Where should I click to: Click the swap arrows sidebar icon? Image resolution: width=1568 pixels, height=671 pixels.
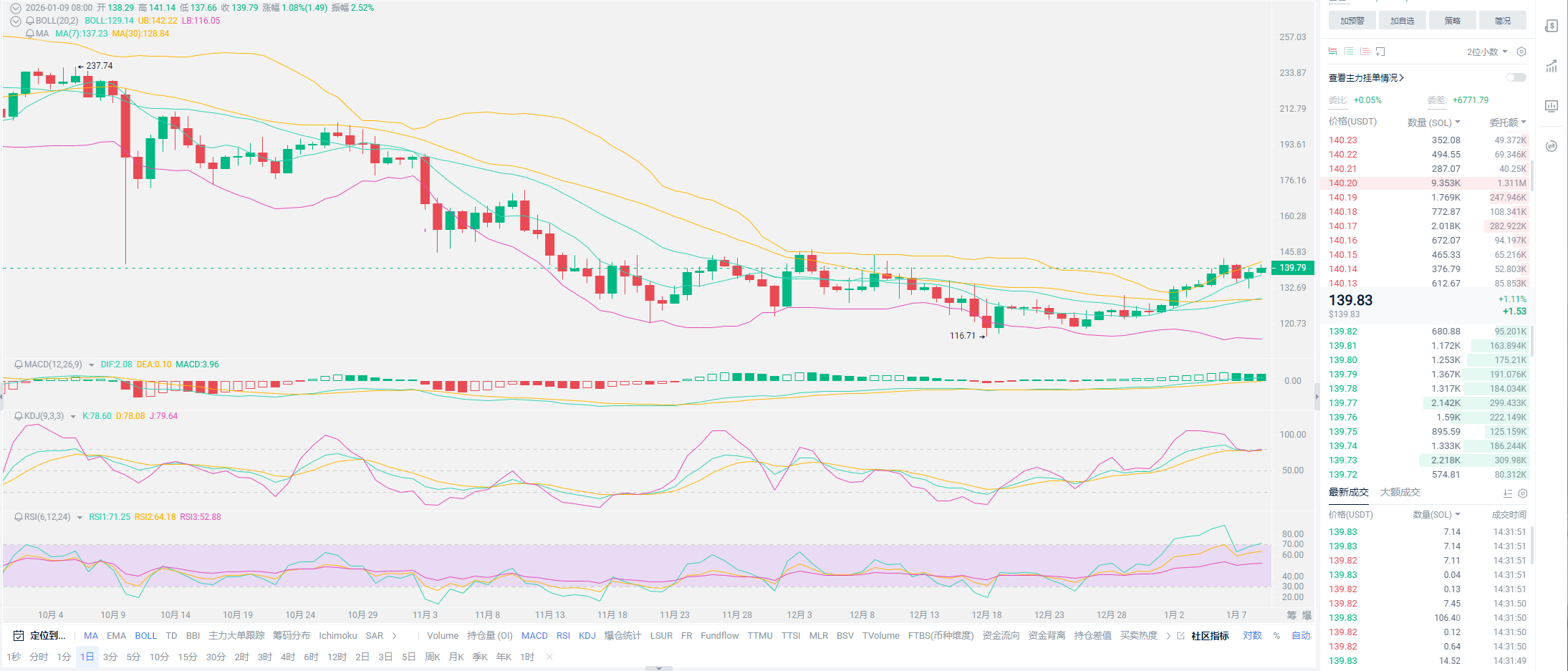pyautogui.click(x=1552, y=146)
